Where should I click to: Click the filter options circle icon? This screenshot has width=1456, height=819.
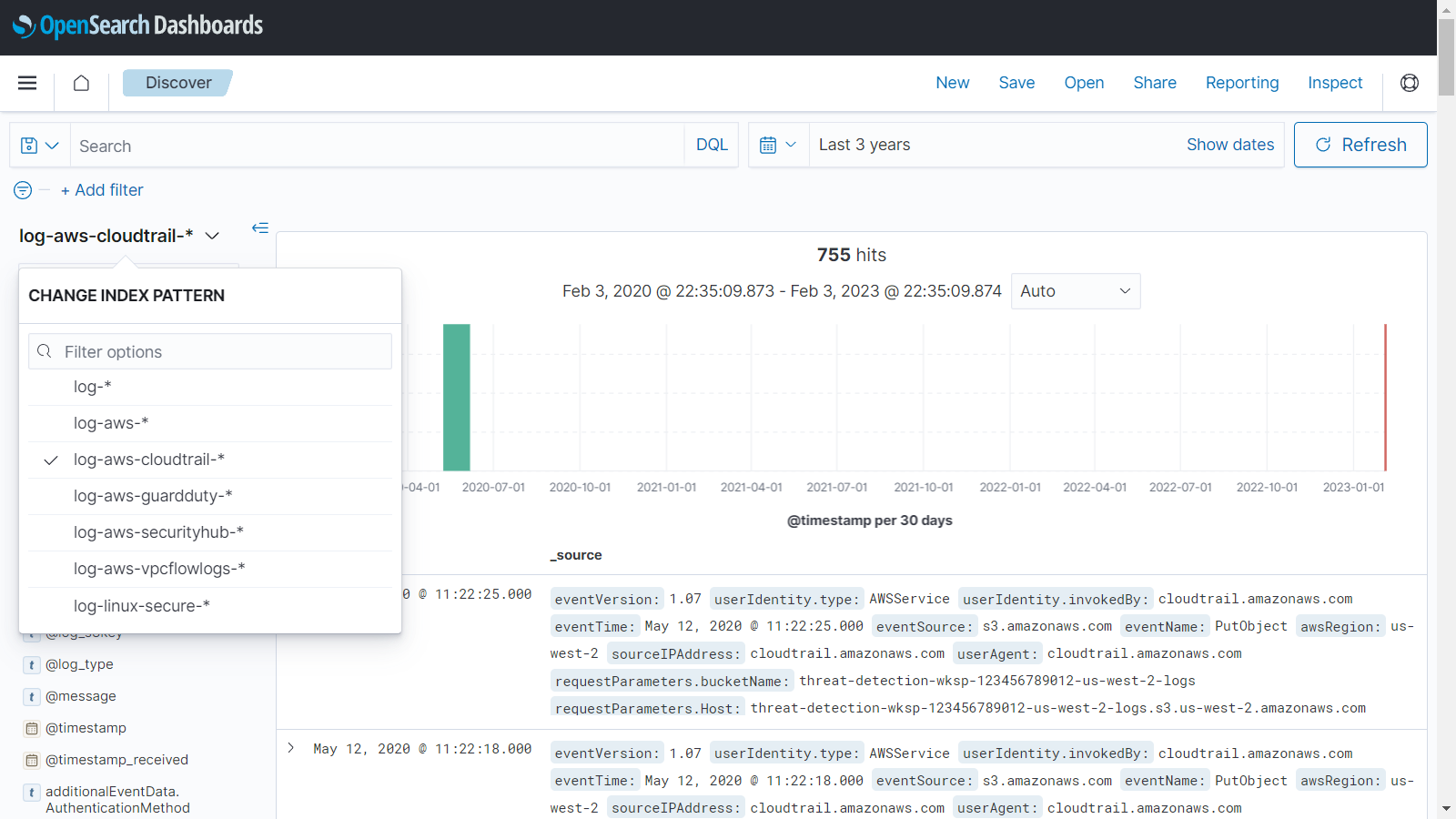[23, 190]
